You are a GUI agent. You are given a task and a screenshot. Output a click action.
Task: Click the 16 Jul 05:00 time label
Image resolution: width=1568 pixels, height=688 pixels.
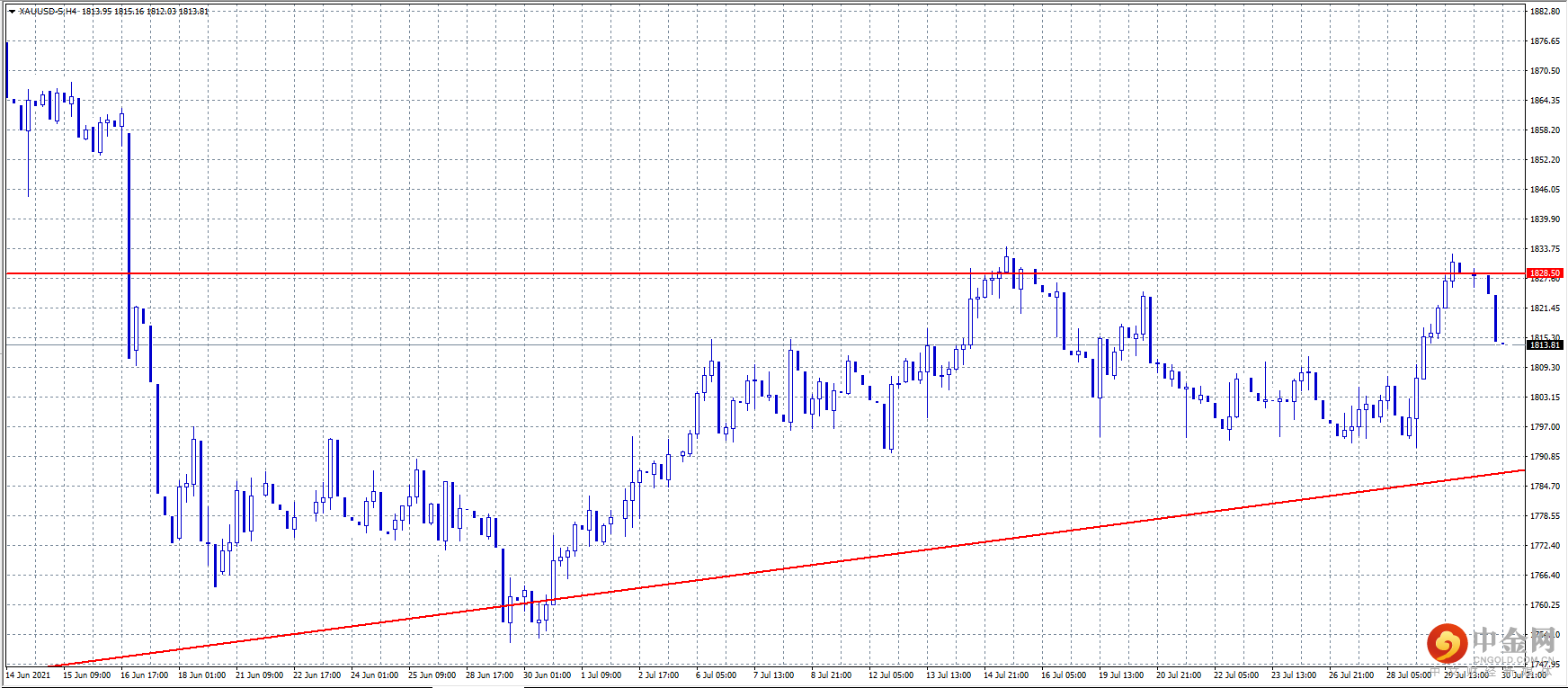[1064, 675]
